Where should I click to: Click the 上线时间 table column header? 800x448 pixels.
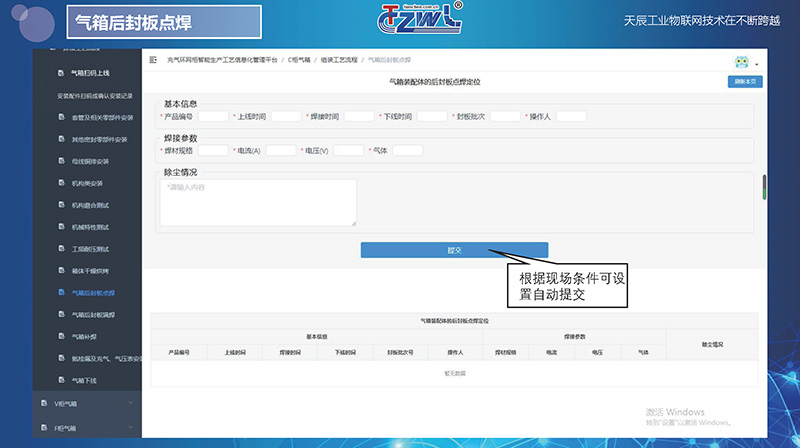pos(235,353)
